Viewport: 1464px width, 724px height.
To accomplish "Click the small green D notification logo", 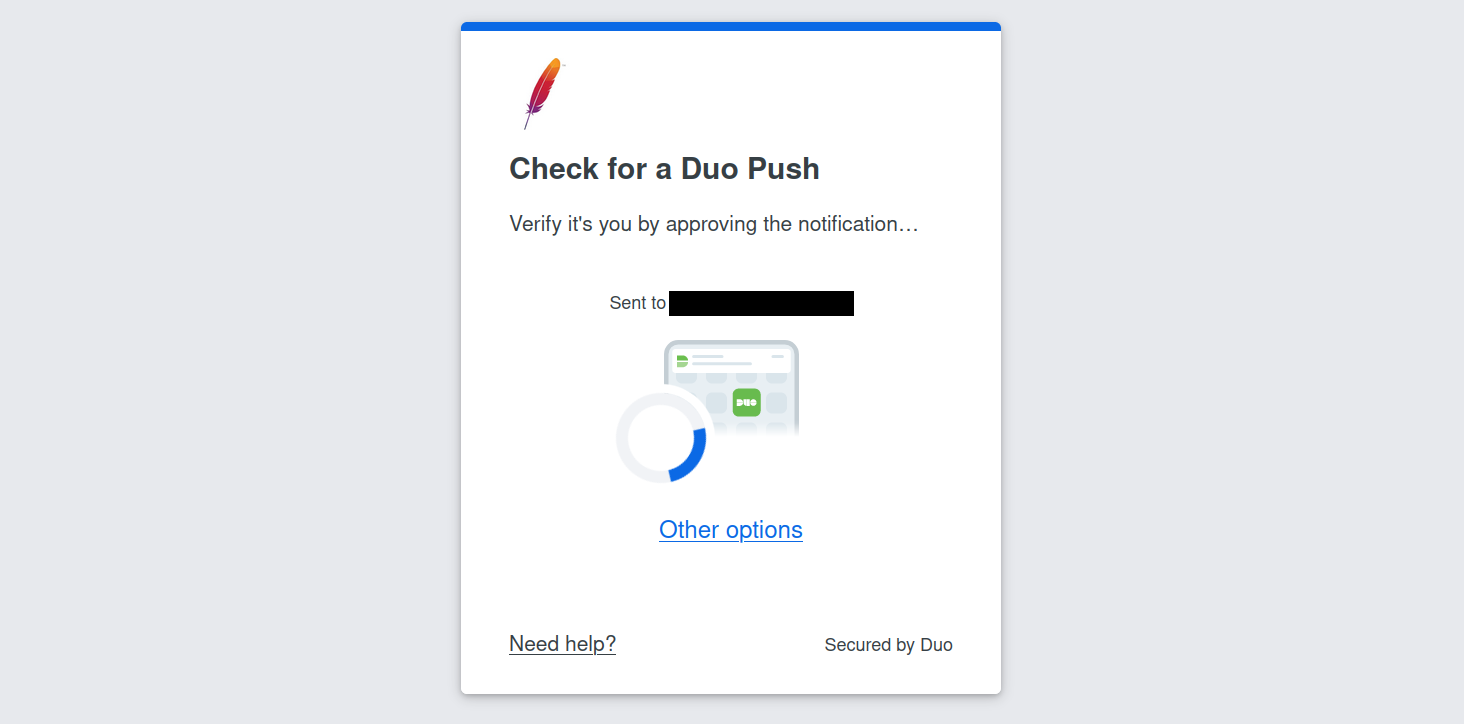I will 682,360.
